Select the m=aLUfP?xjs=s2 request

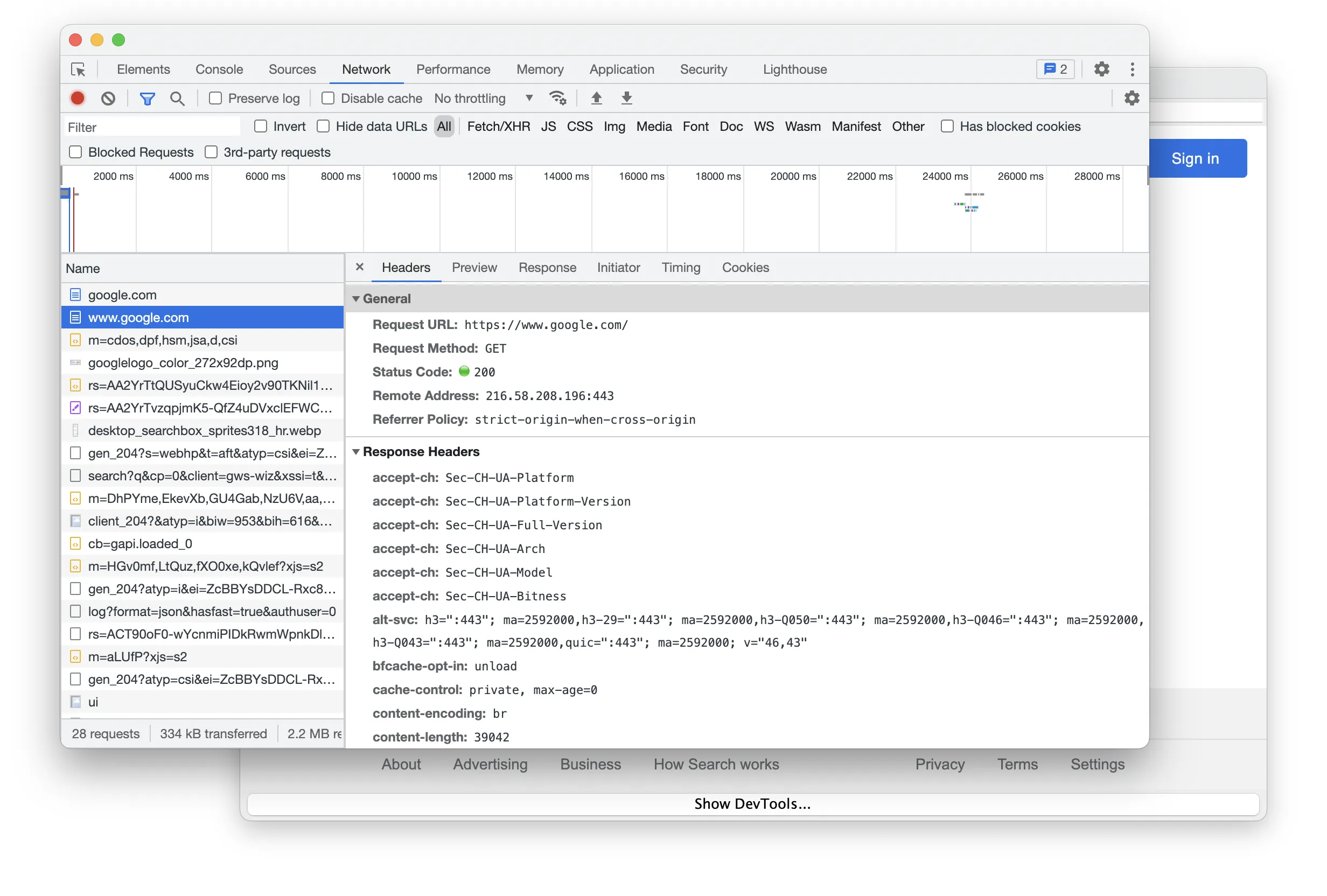pyautogui.click(x=202, y=657)
